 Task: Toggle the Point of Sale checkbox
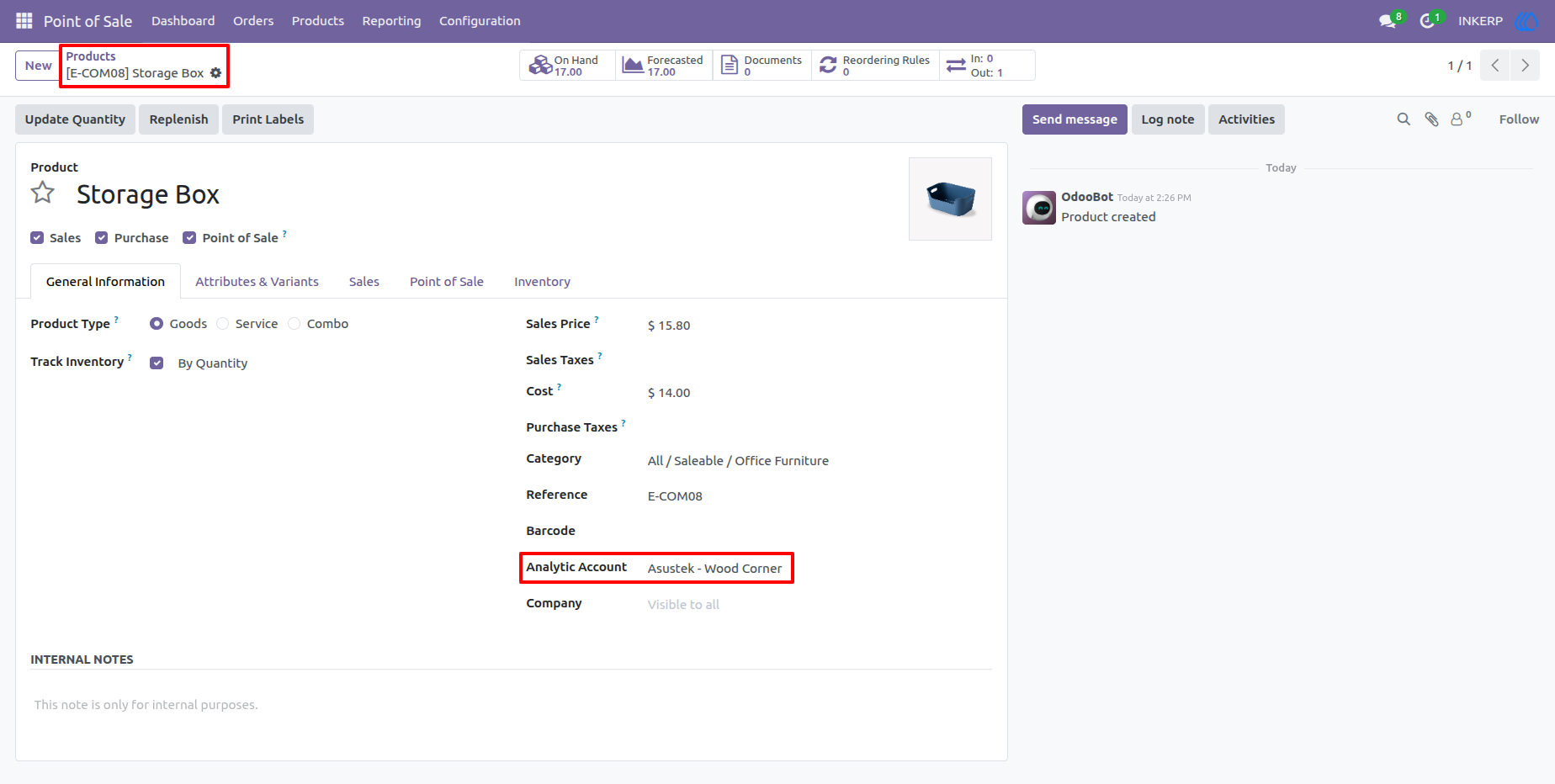[189, 238]
